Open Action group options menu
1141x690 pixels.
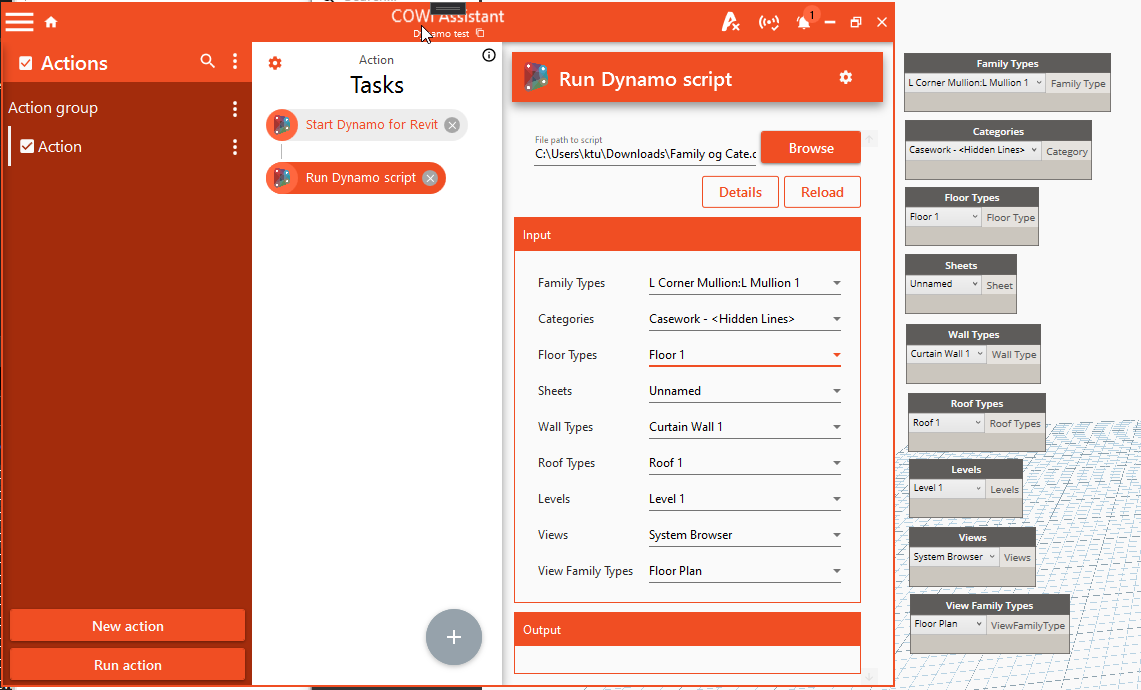tap(235, 108)
